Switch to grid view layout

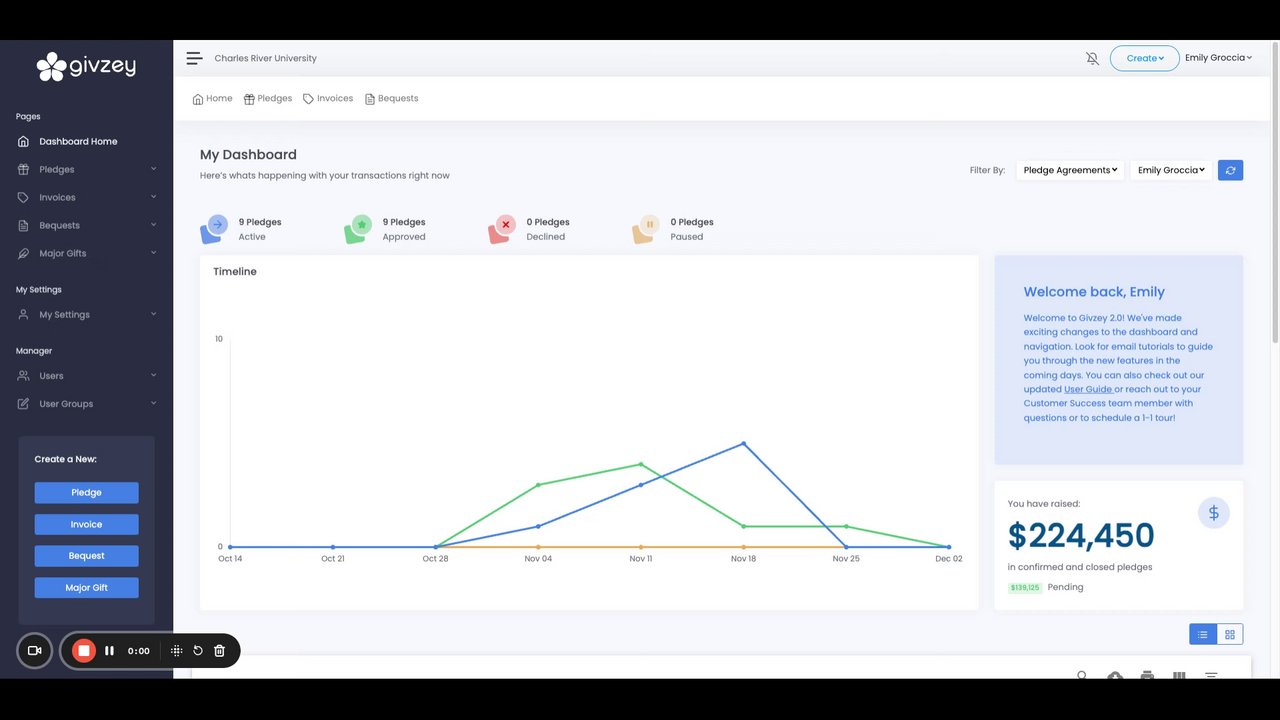[x=1229, y=634]
